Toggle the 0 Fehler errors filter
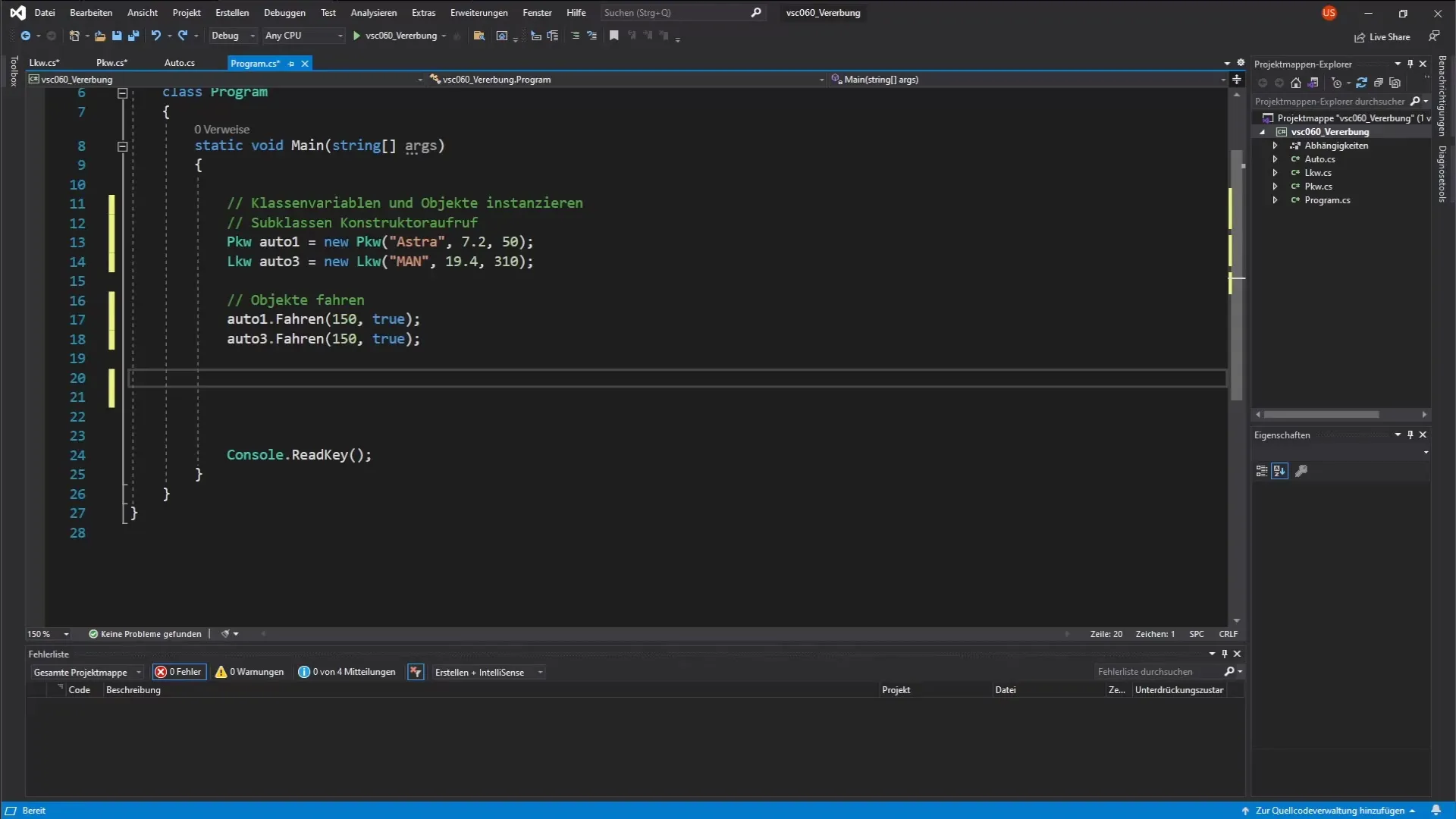1456x819 pixels. (x=179, y=672)
